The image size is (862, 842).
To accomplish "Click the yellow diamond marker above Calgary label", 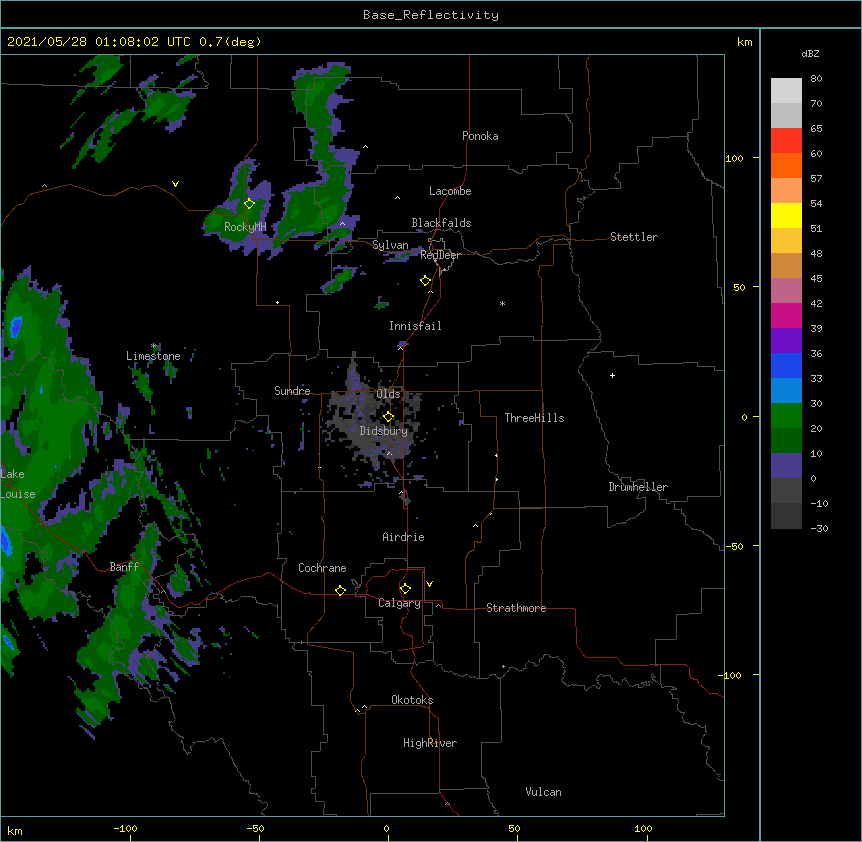I will [405, 589].
